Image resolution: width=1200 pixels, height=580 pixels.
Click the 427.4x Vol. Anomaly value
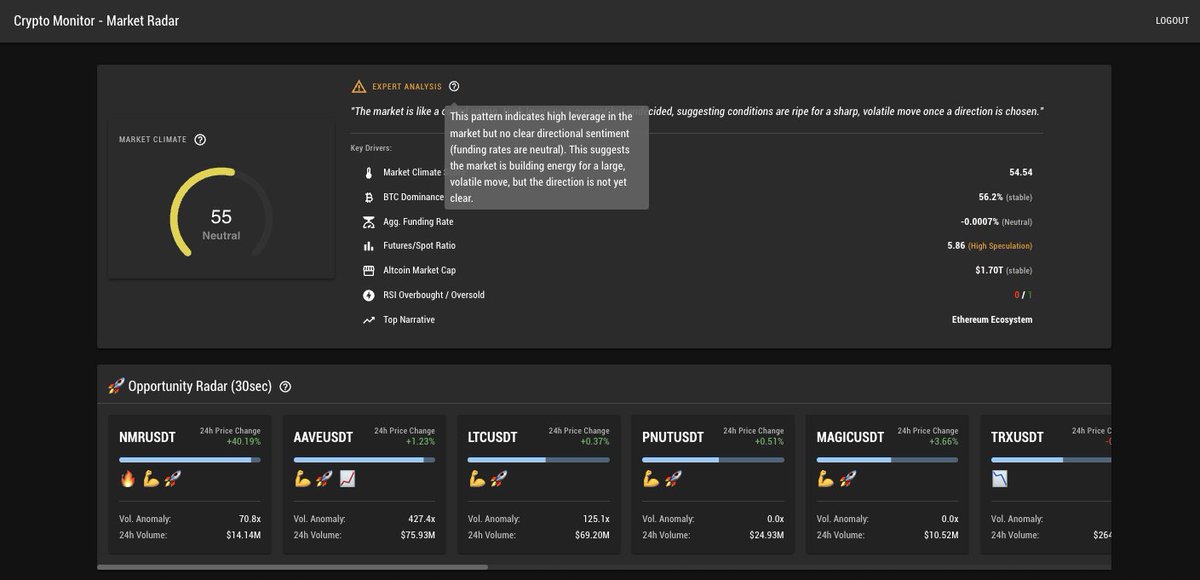click(x=422, y=519)
